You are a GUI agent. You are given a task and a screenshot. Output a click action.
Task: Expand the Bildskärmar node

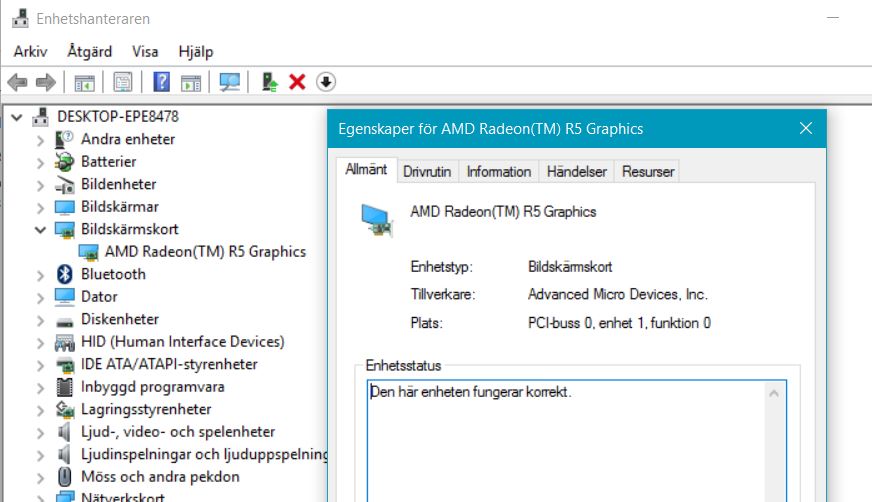point(40,208)
